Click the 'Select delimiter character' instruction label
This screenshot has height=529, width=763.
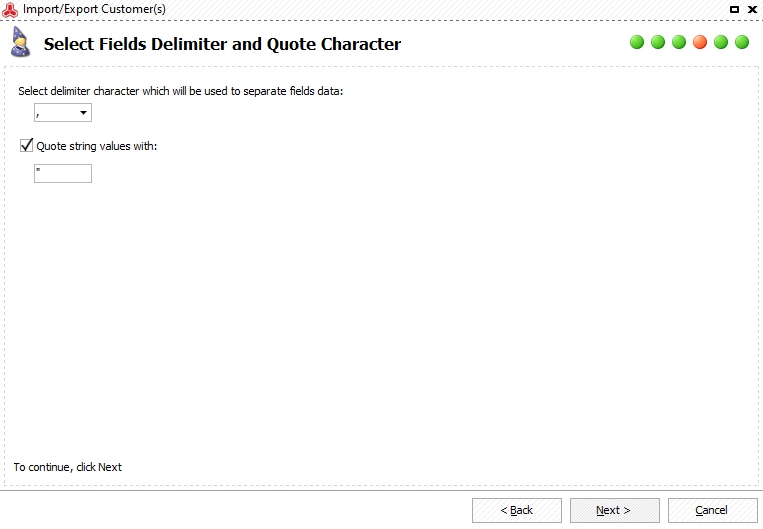point(181,91)
